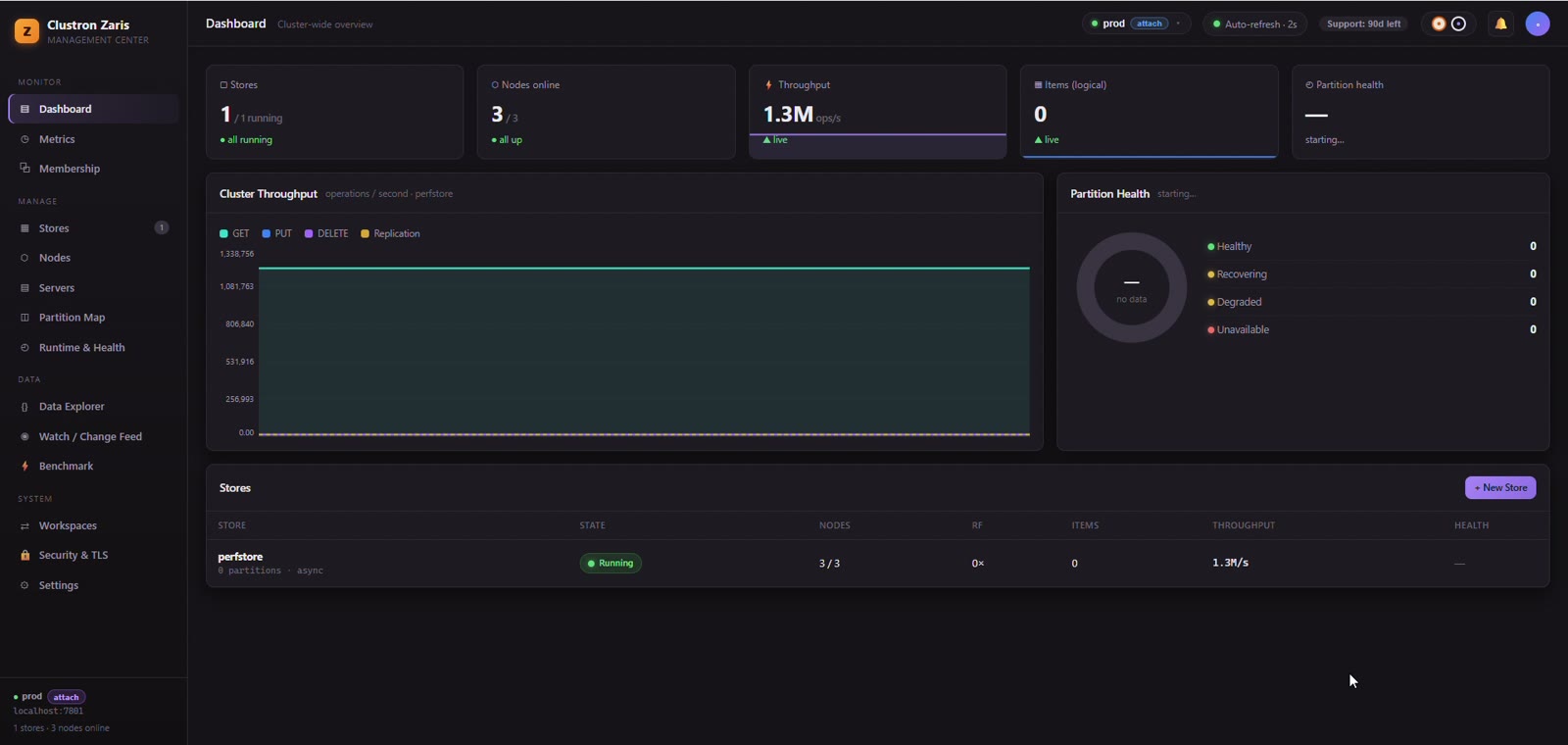The height and width of the screenshot is (745, 1568).
Task: Click the Healthy partition status row
Action: (1371, 246)
